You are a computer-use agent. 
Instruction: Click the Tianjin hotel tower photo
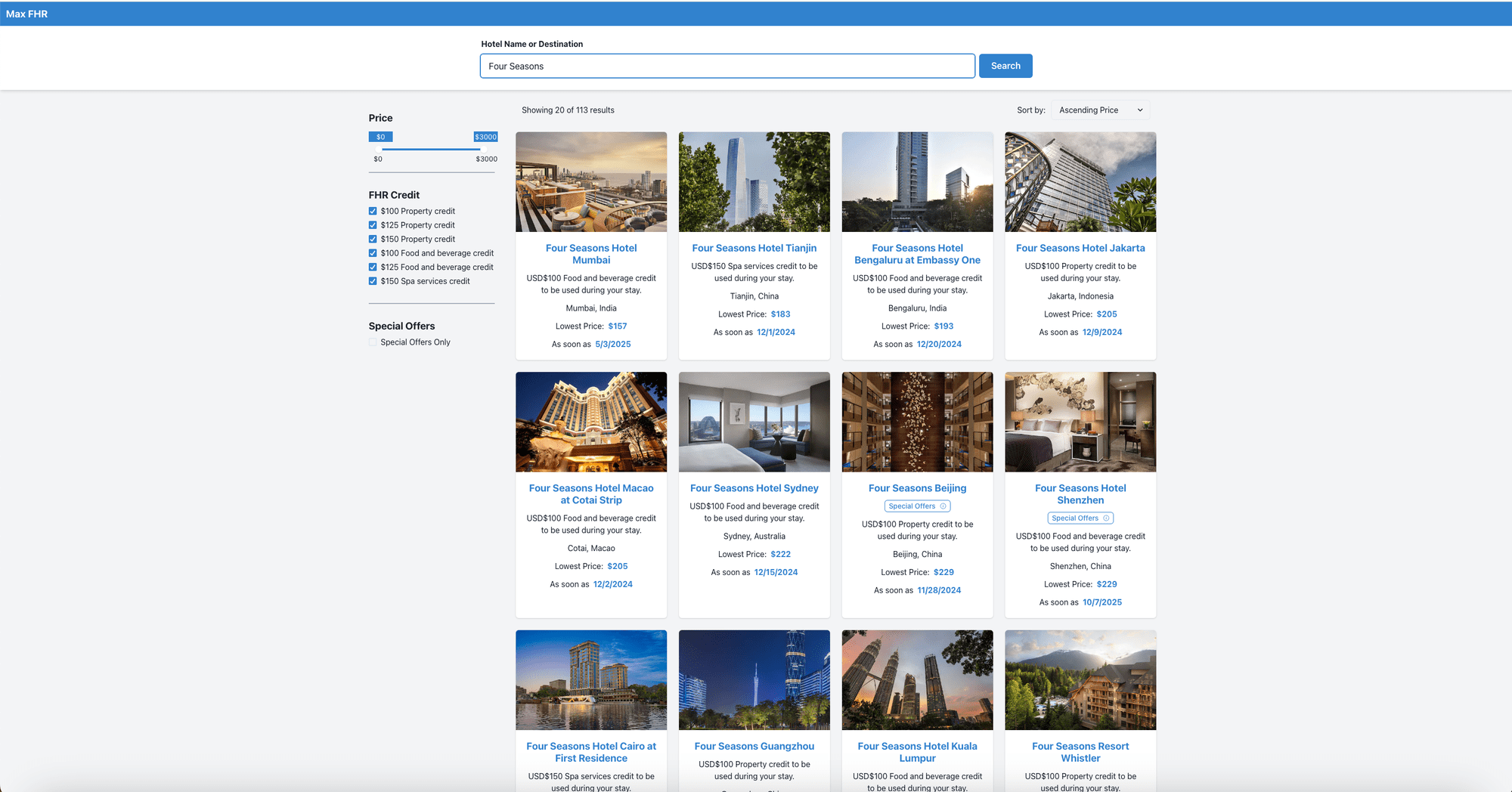click(x=754, y=182)
